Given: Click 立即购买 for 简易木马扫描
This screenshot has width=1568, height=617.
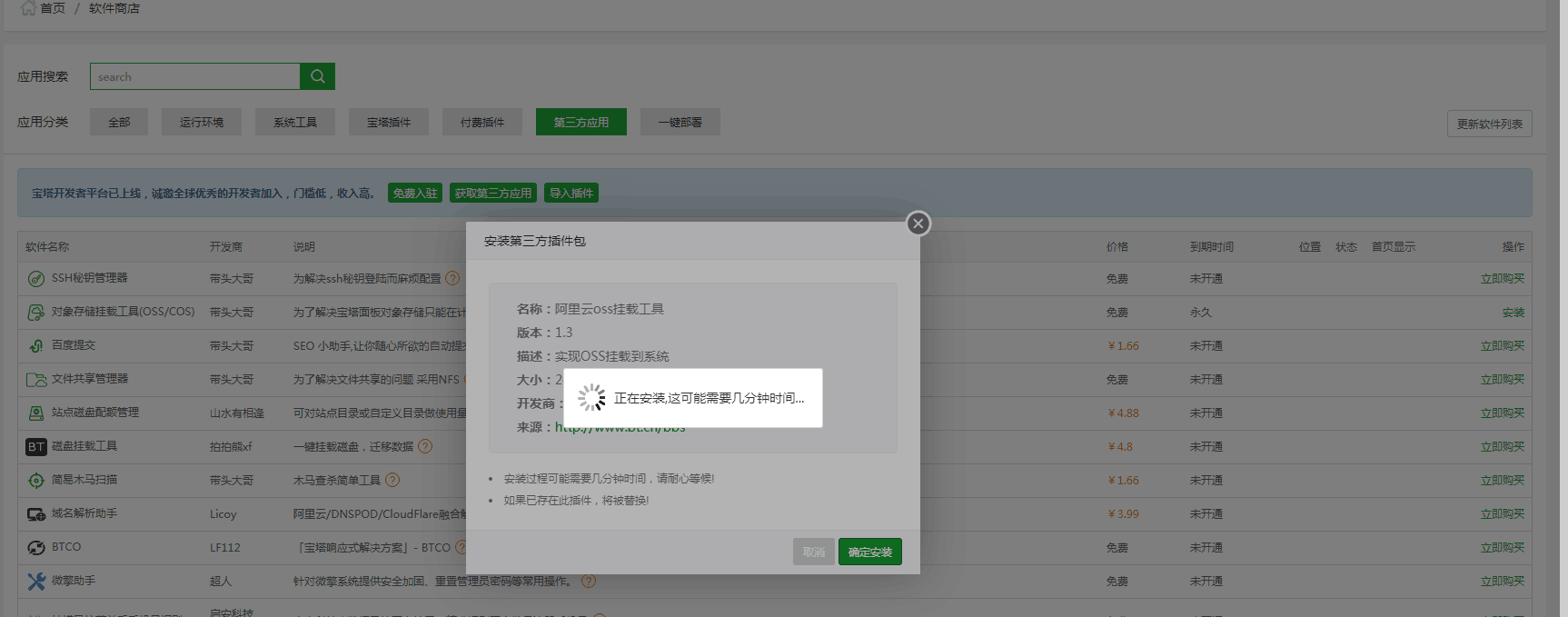Looking at the screenshot, I should pos(1503,480).
